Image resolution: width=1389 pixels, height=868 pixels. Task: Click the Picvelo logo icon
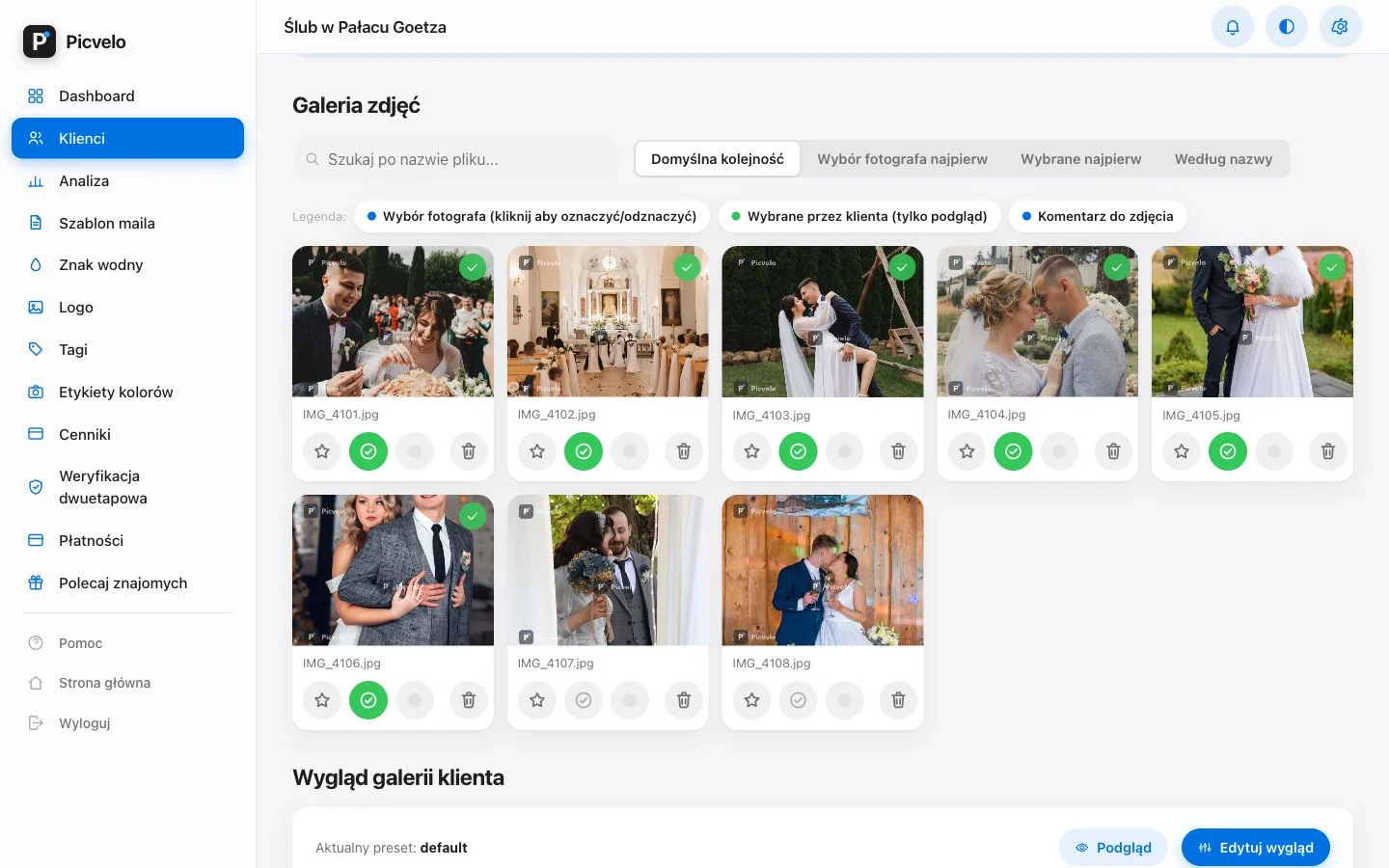click(40, 41)
